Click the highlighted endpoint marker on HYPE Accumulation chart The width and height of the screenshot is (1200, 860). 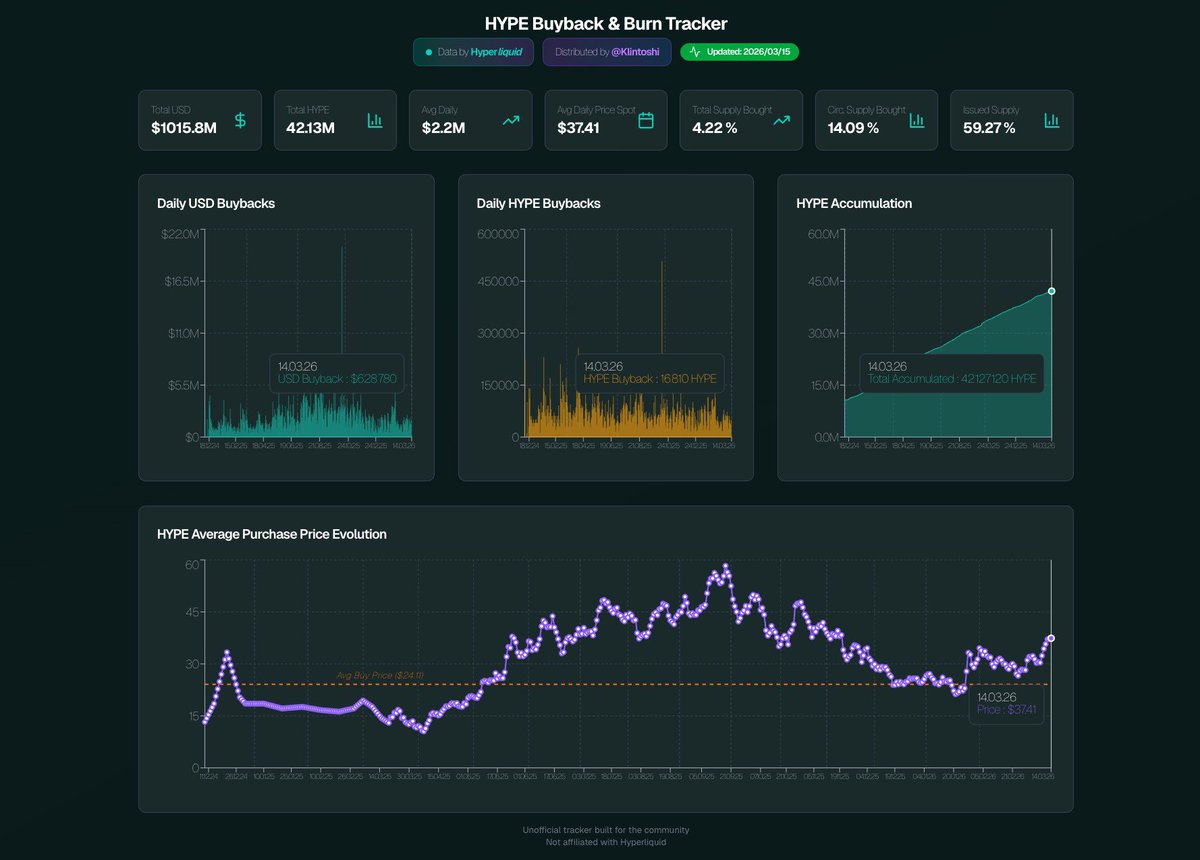click(x=1051, y=291)
